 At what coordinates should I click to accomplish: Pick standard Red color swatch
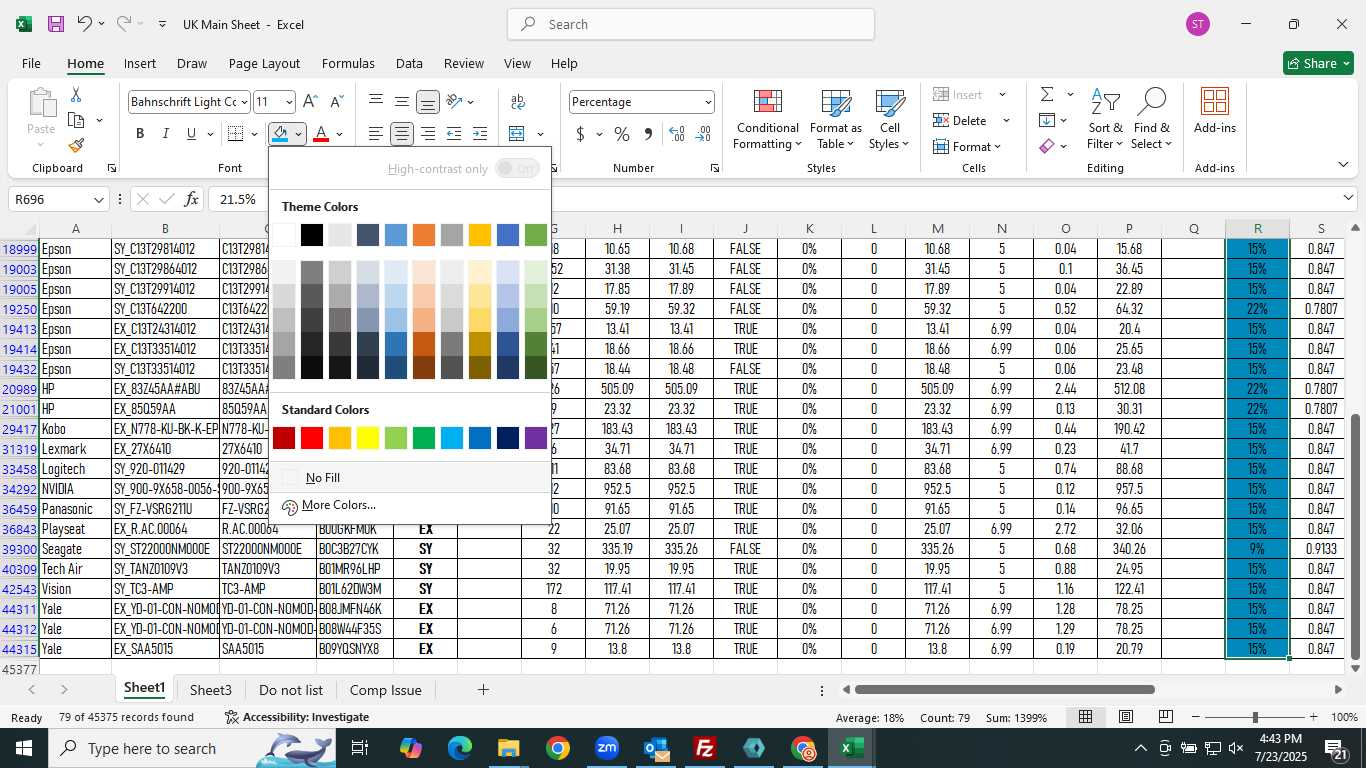pyautogui.click(x=312, y=438)
